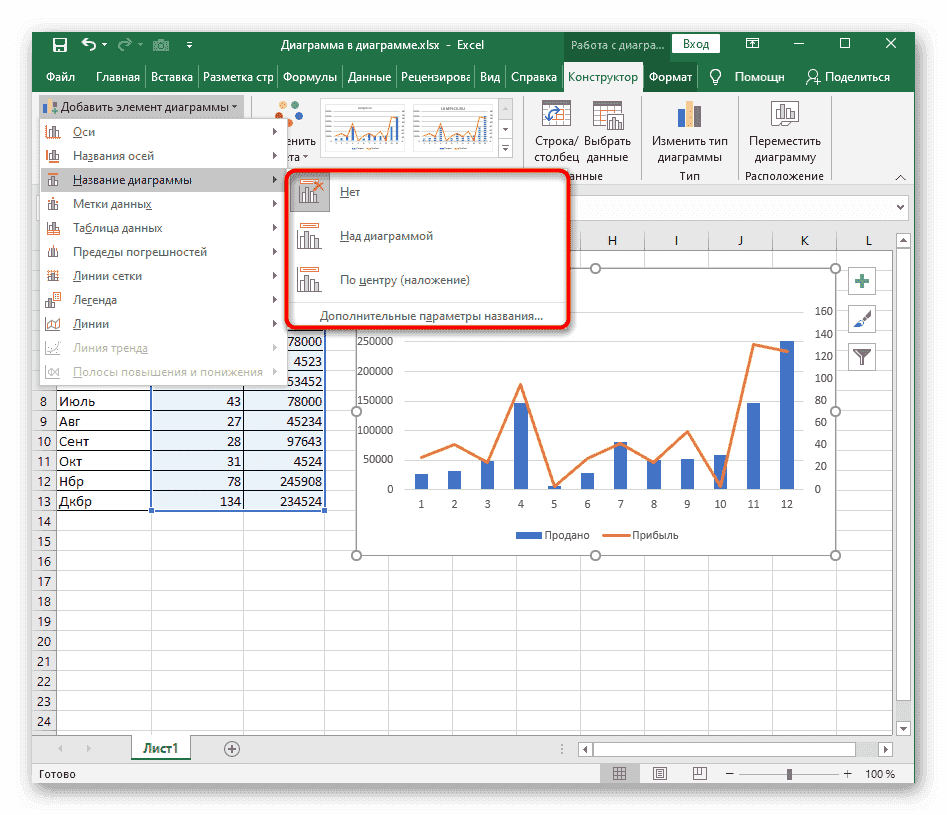Add a new sheet with plus button
947x815 pixels.
pos(232,748)
